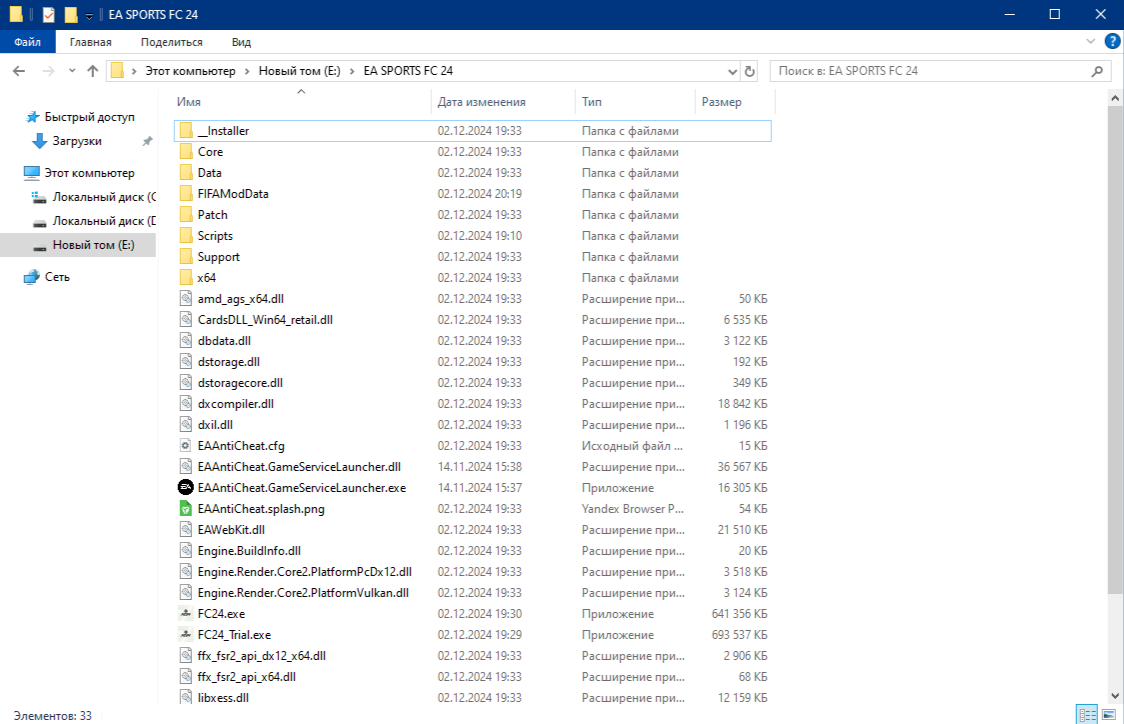This screenshot has width=1124, height=724.
Task: Switch to large thumbnails view icon
Action: tap(1107, 715)
